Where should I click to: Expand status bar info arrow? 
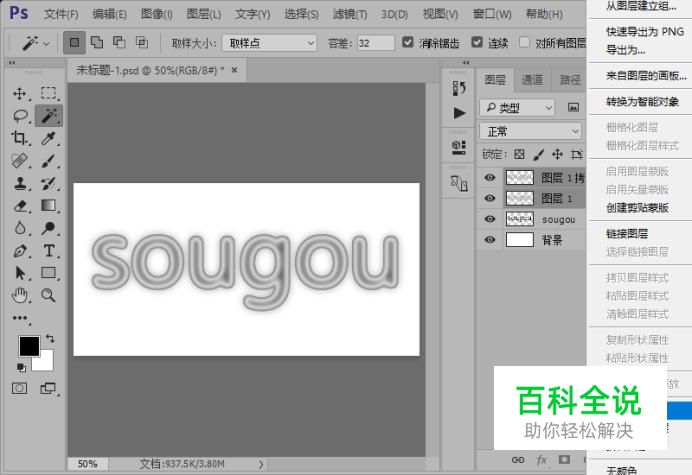pos(261,464)
